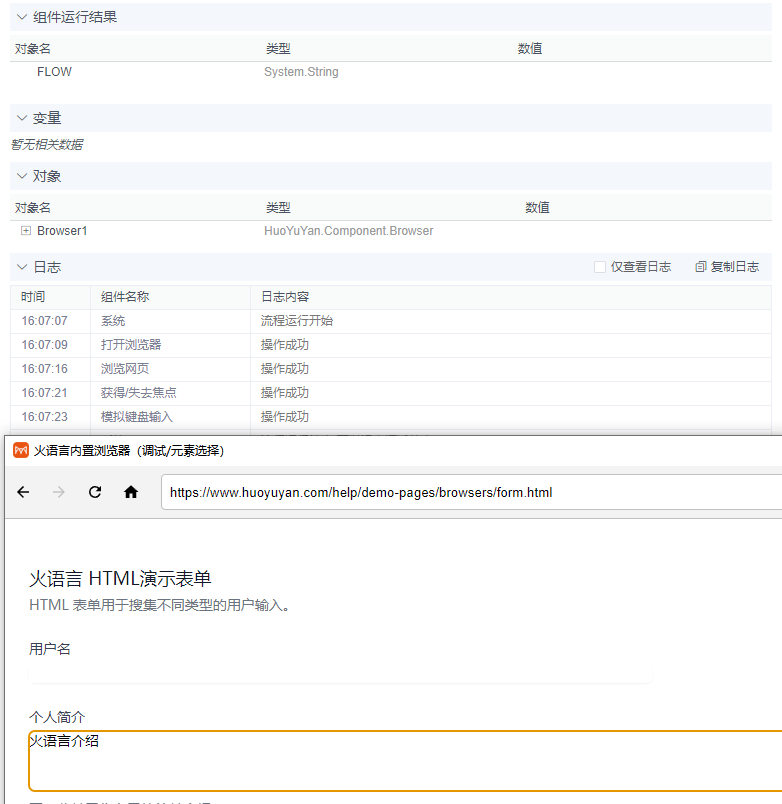This screenshot has width=782, height=804.
Task: Click the 用户名 input field
Action: click(340, 675)
